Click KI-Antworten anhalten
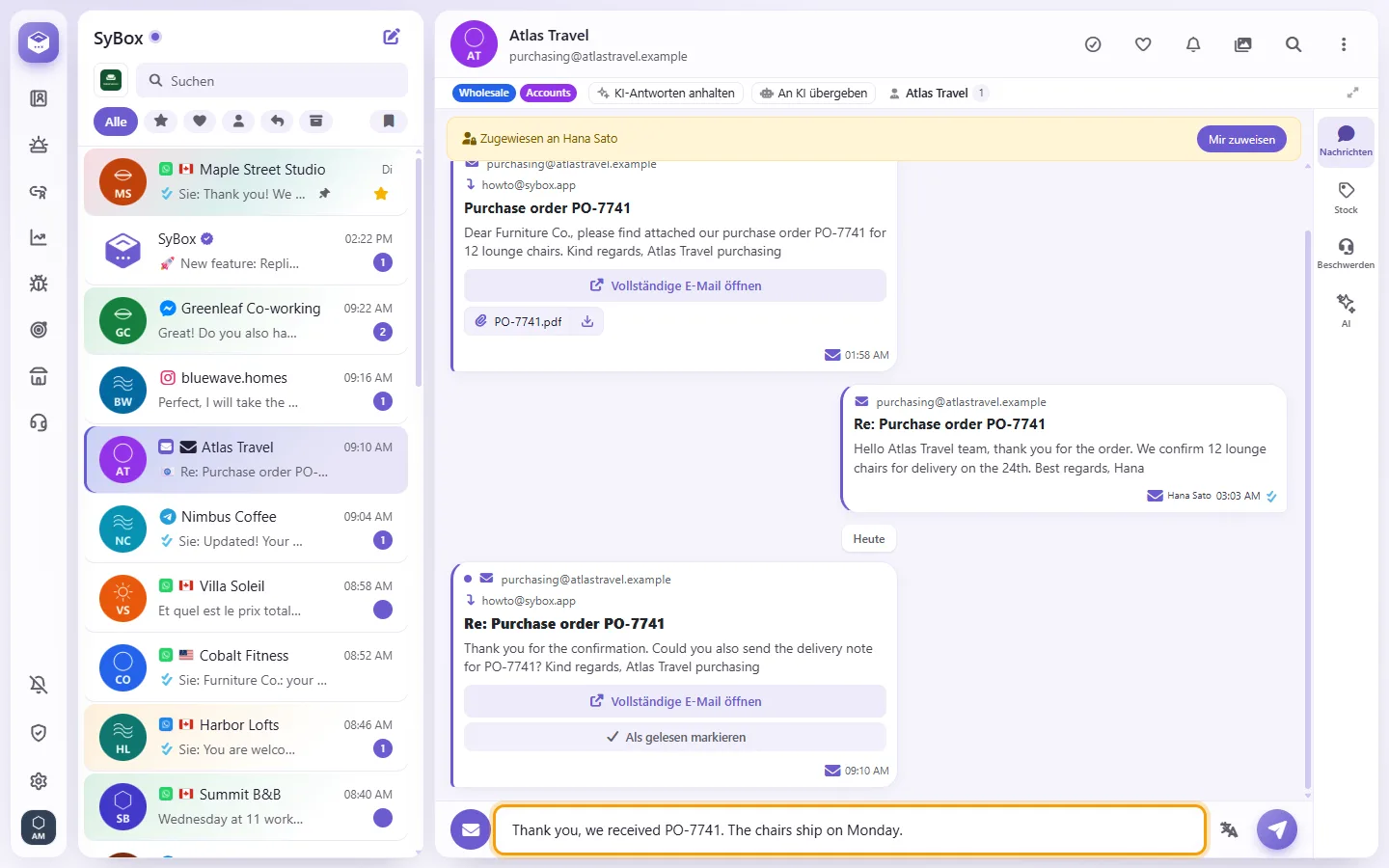The image size is (1389, 868). [x=666, y=93]
